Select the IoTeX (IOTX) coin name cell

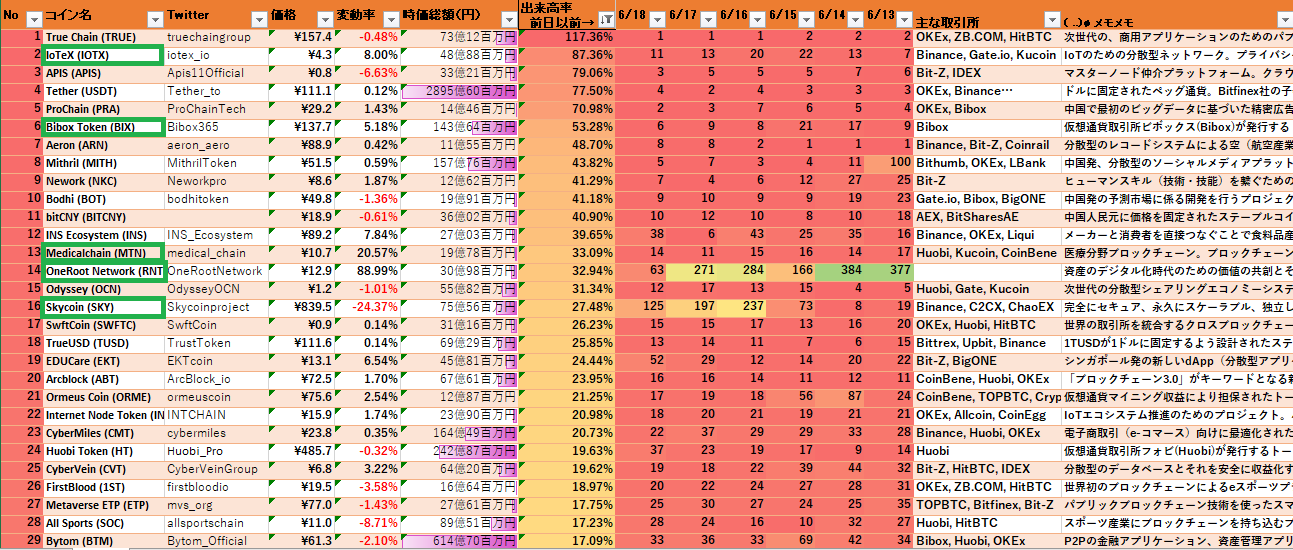coord(102,55)
